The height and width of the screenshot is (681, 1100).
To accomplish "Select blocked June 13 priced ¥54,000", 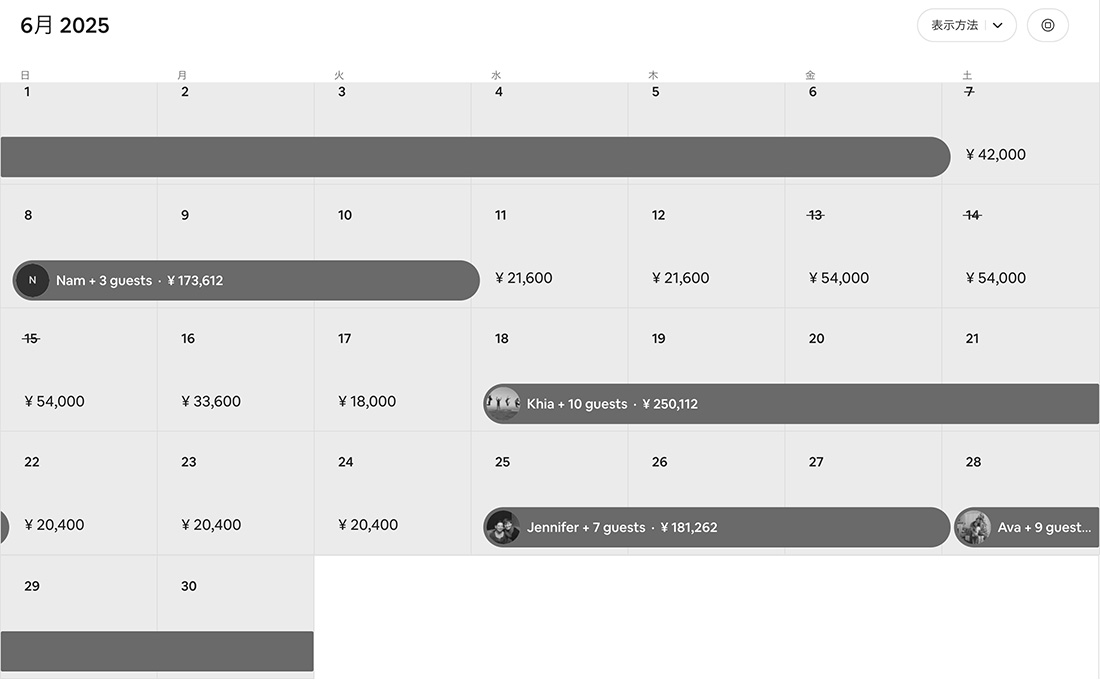I will (863, 246).
